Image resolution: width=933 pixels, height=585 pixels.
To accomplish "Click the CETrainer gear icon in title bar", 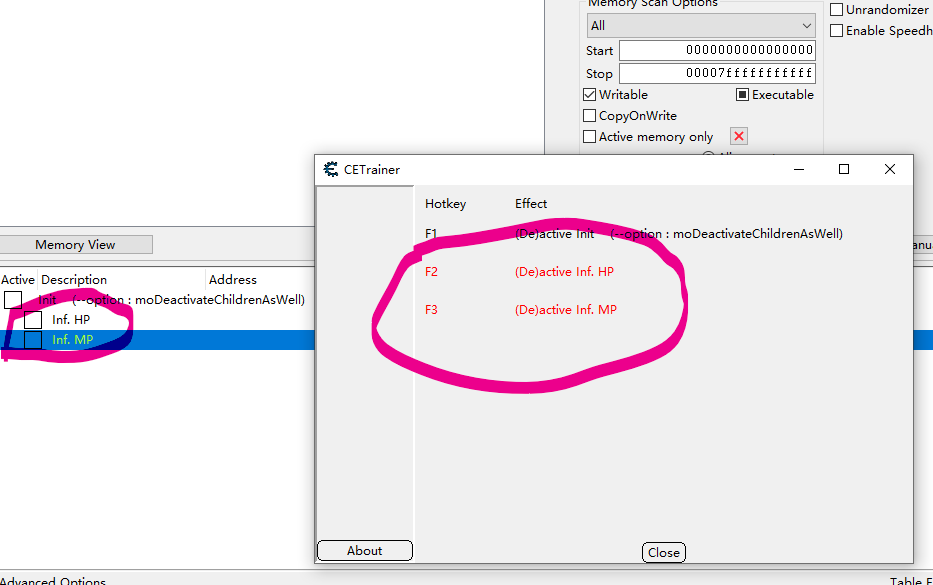I will (331, 169).
